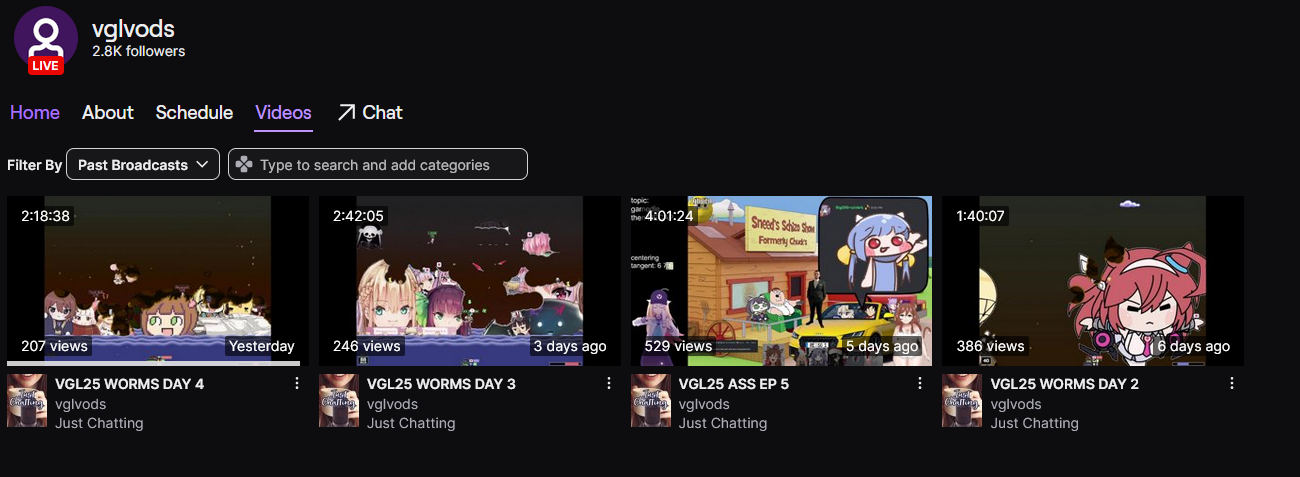Click the vglvods channel avatar with LIVE badge
The image size is (1300, 477).
[46, 40]
